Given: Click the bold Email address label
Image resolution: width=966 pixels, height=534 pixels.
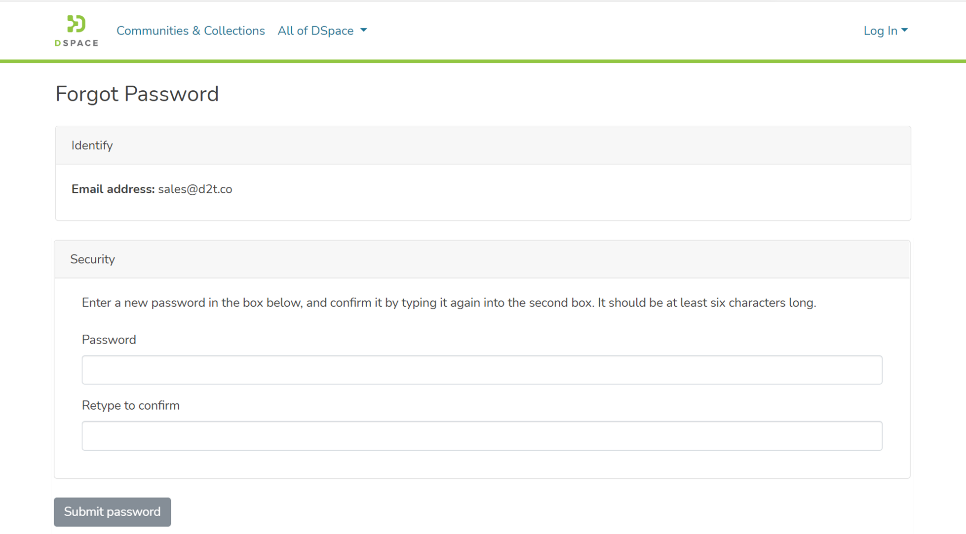Looking at the screenshot, I should [x=113, y=189].
